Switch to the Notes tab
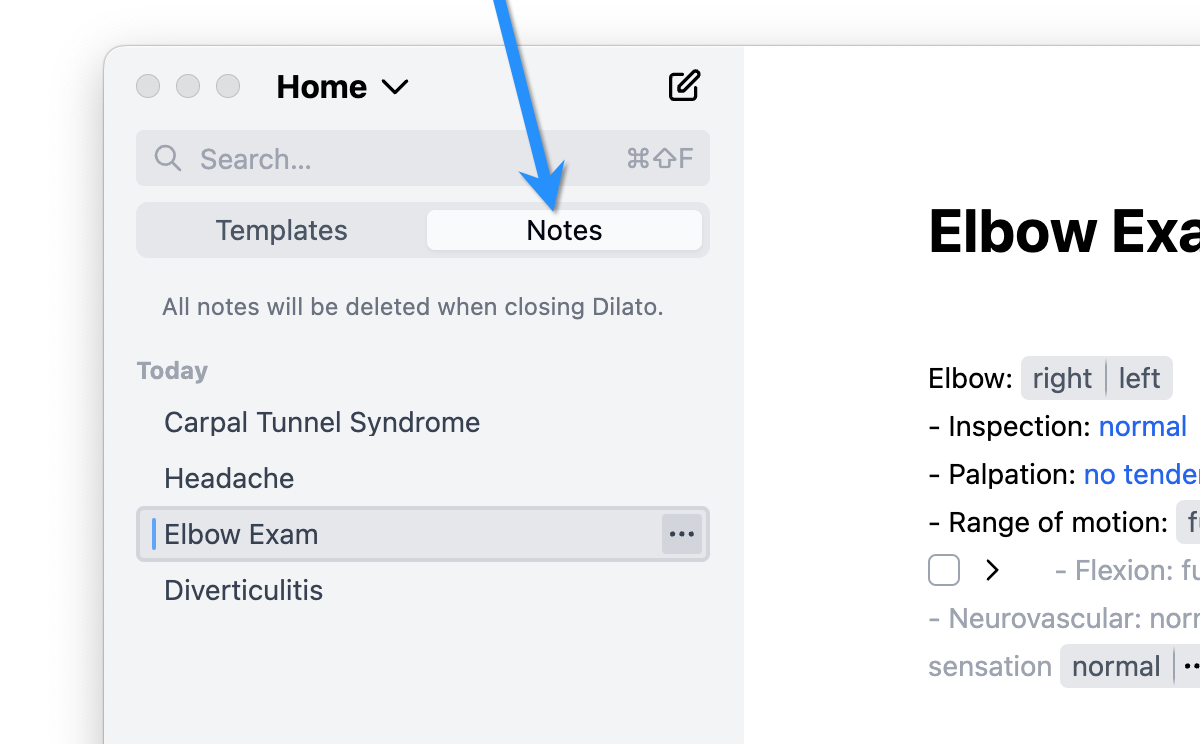The width and height of the screenshot is (1200, 744). click(x=564, y=230)
